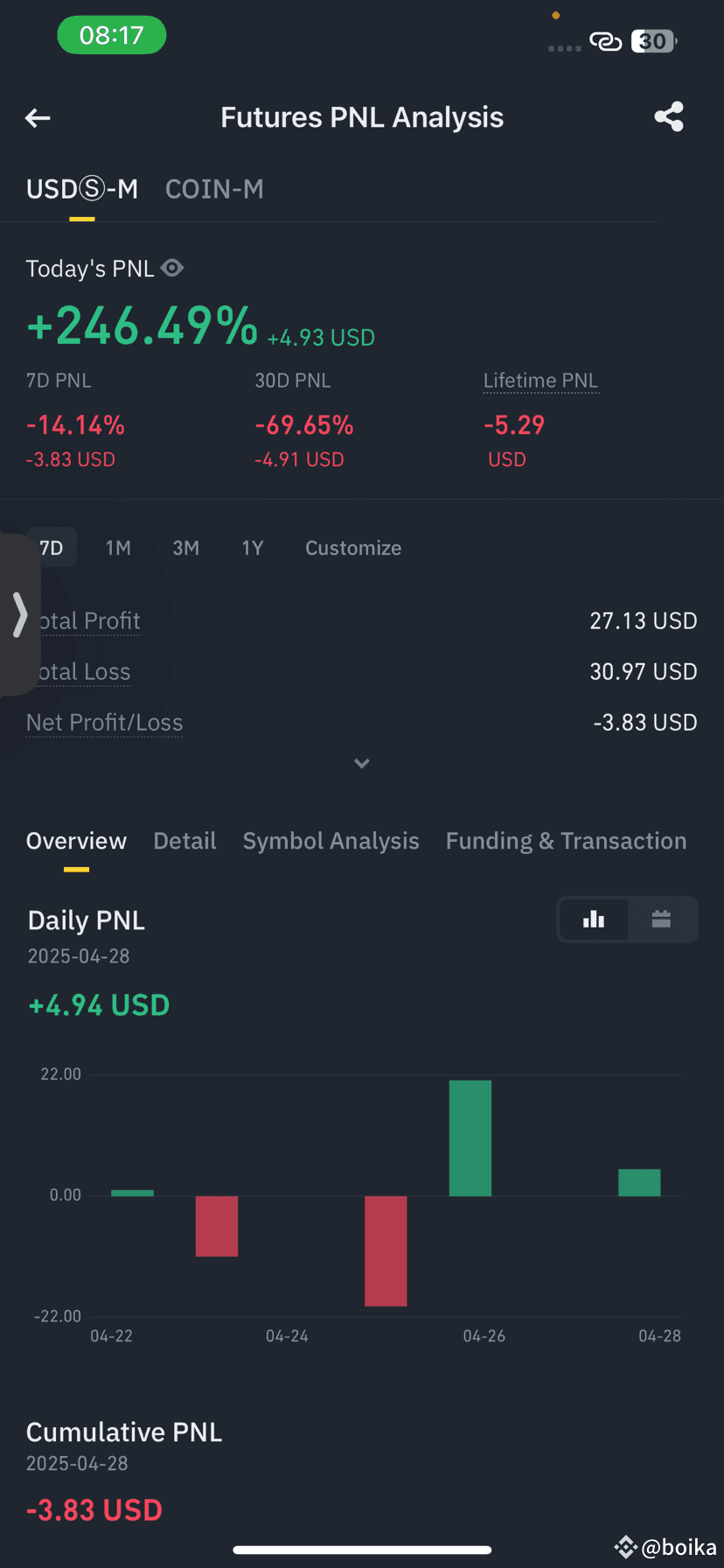Tap Net Profit/Loss label for explanation
Screen dimensions: 724x1568
click(x=104, y=723)
